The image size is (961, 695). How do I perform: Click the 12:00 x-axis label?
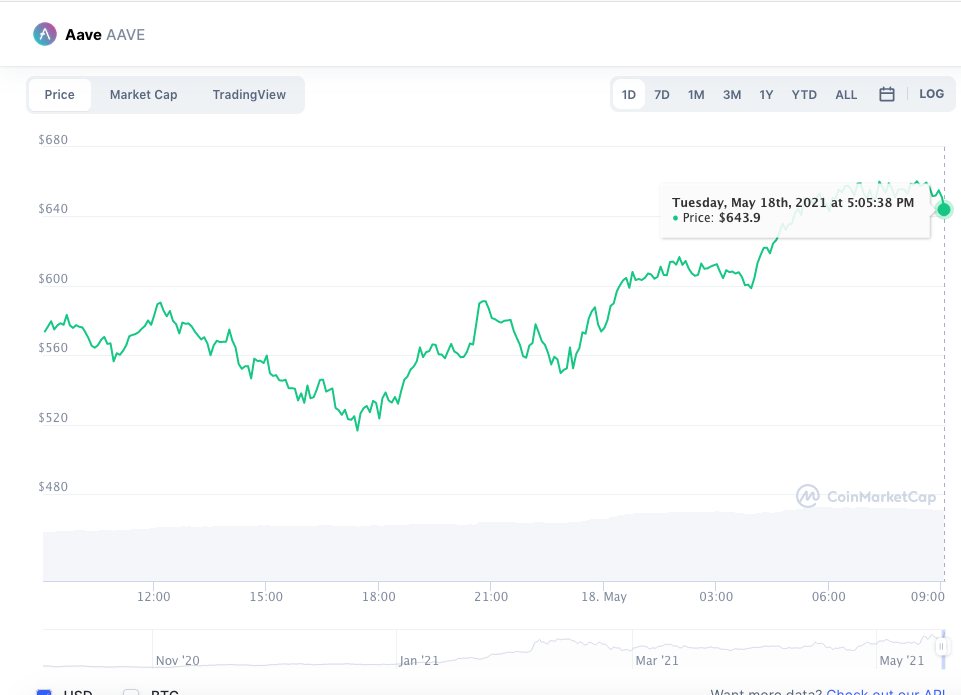[154, 596]
